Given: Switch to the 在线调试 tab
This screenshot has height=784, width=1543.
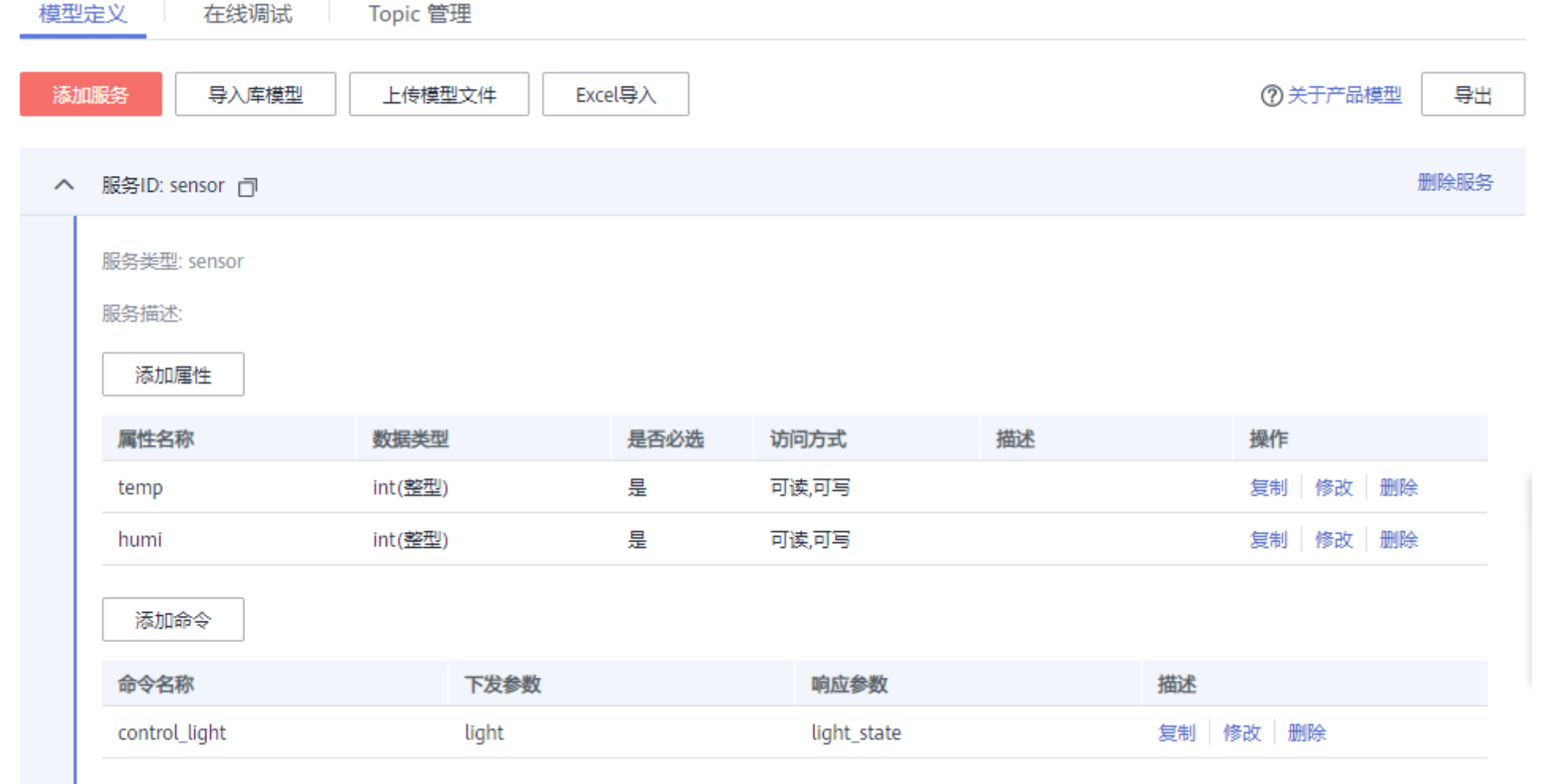Looking at the screenshot, I should click(x=247, y=14).
